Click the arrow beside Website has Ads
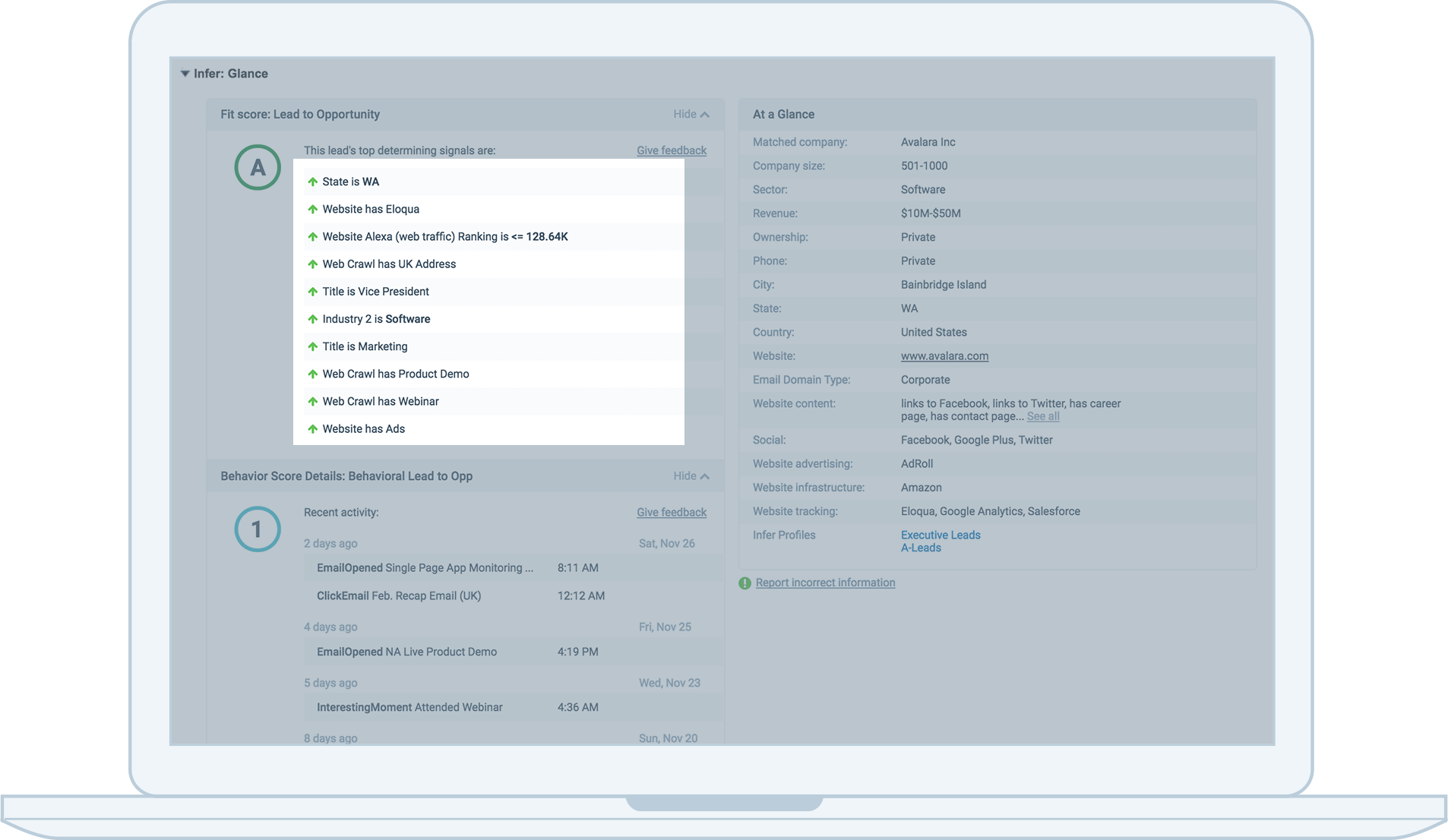 312,429
